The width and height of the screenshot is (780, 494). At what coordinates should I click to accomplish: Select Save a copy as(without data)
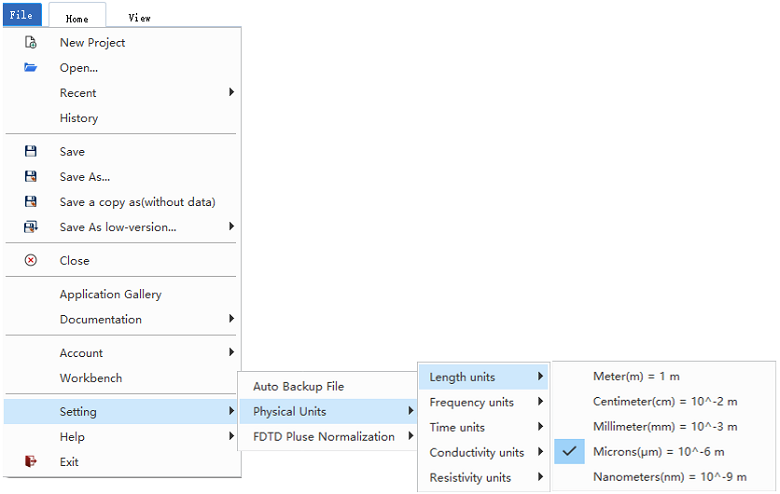(122, 202)
